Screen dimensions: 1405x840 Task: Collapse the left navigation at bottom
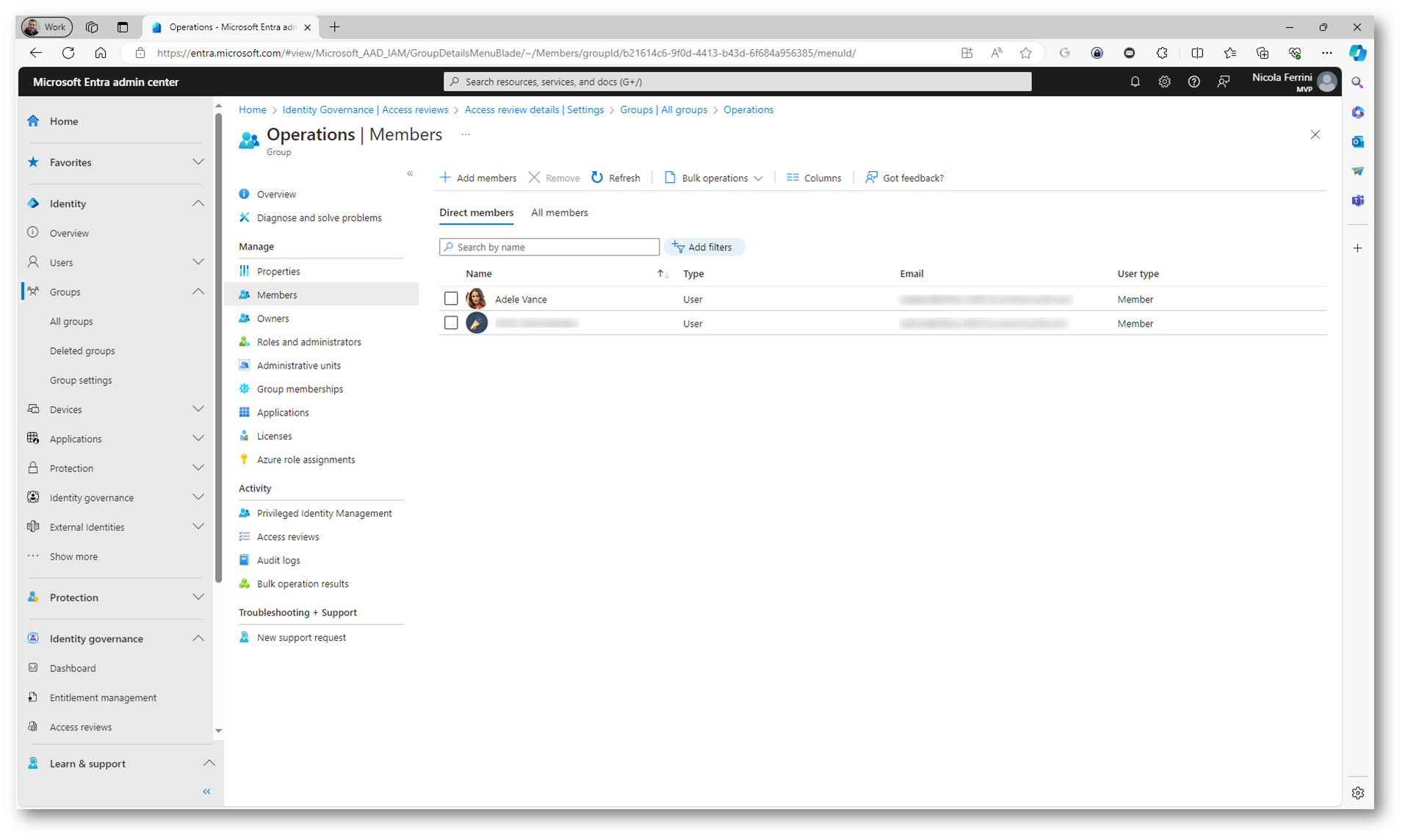(x=206, y=792)
